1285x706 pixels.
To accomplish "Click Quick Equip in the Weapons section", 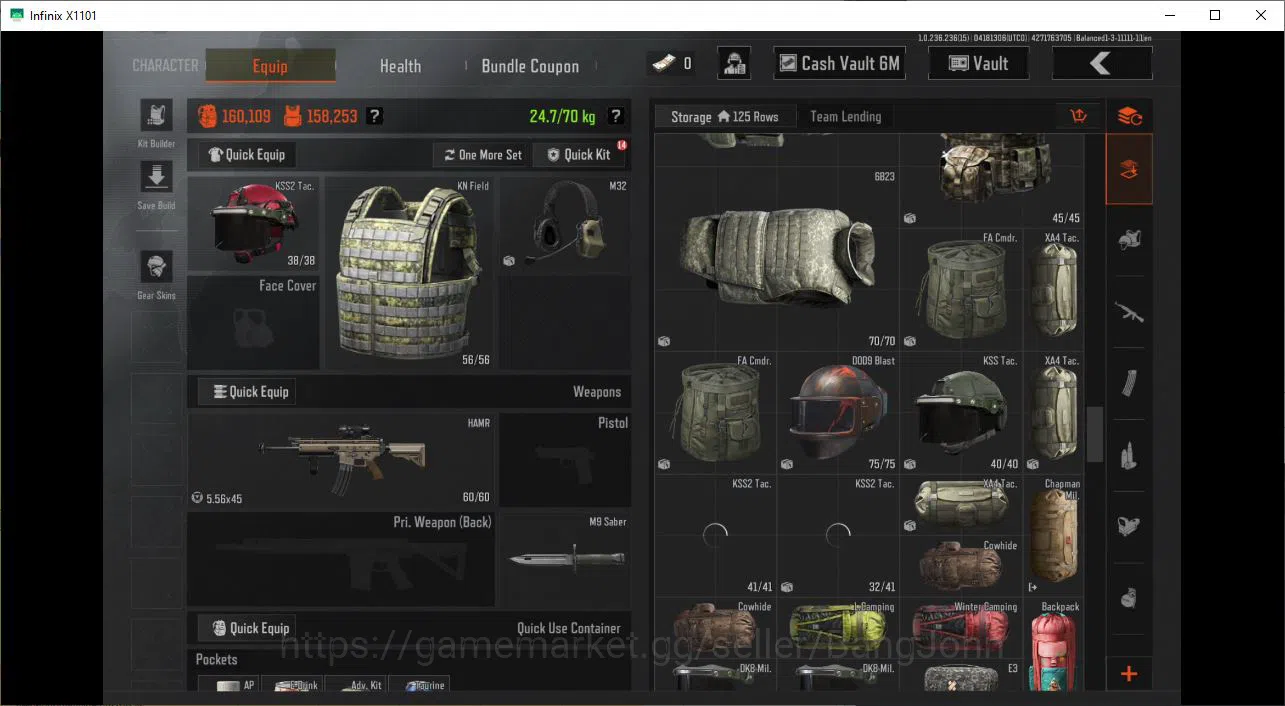I will (x=246, y=391).
